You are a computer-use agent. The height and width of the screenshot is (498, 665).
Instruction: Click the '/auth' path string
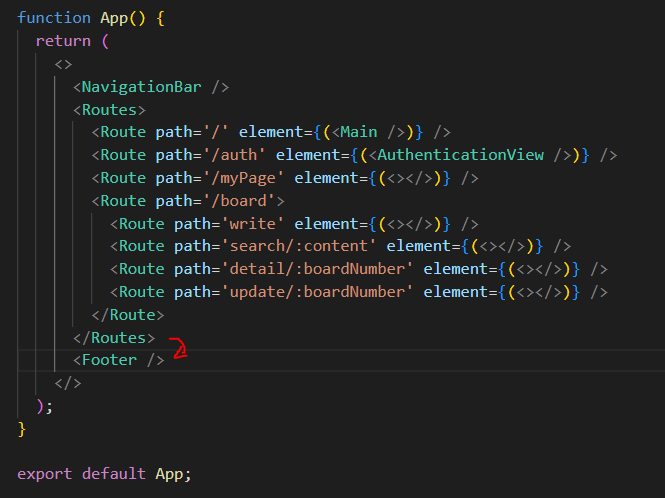tap(234, 155)
